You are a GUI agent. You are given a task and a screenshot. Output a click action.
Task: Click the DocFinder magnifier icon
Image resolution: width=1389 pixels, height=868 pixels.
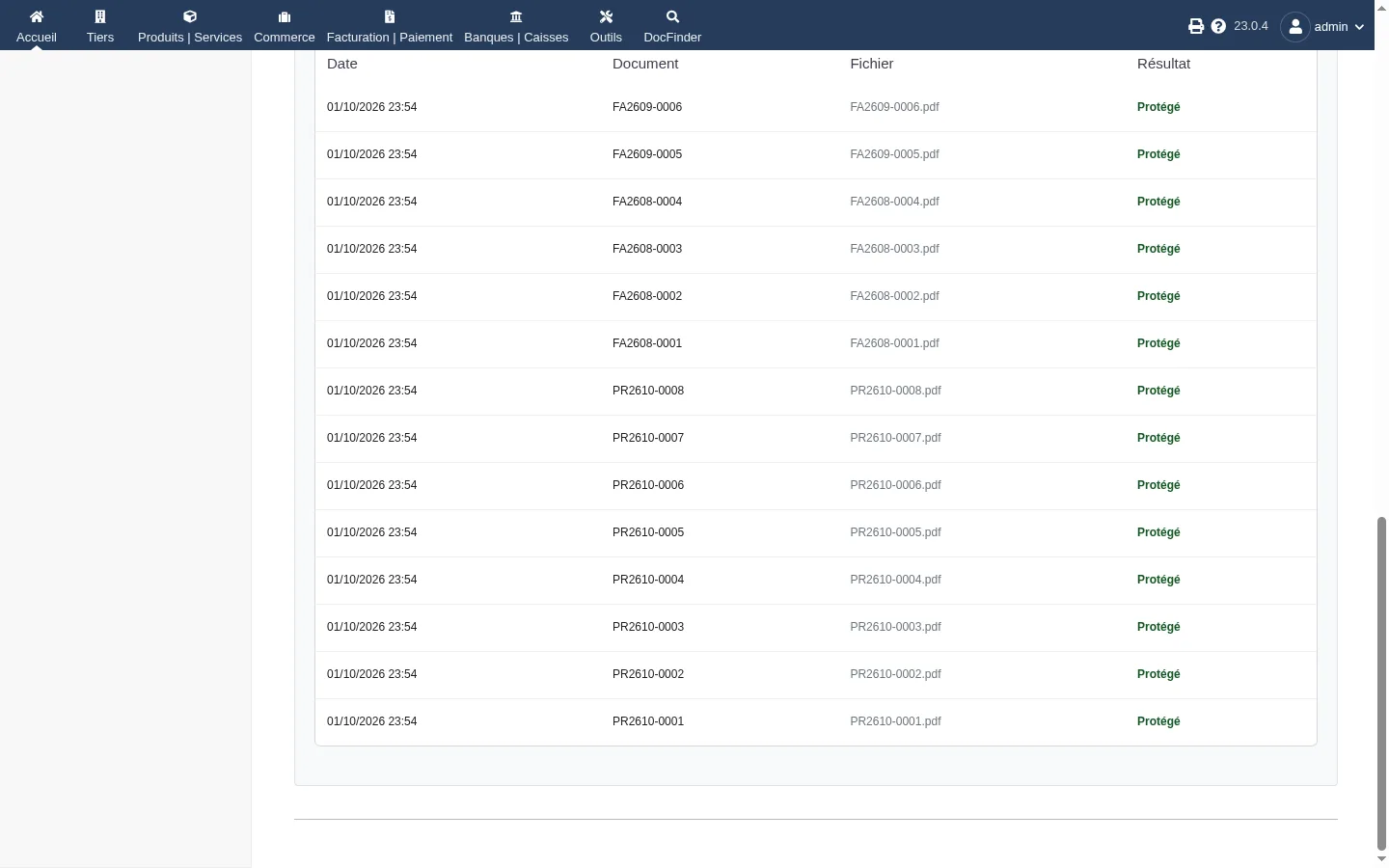click(x=672, y=16)
